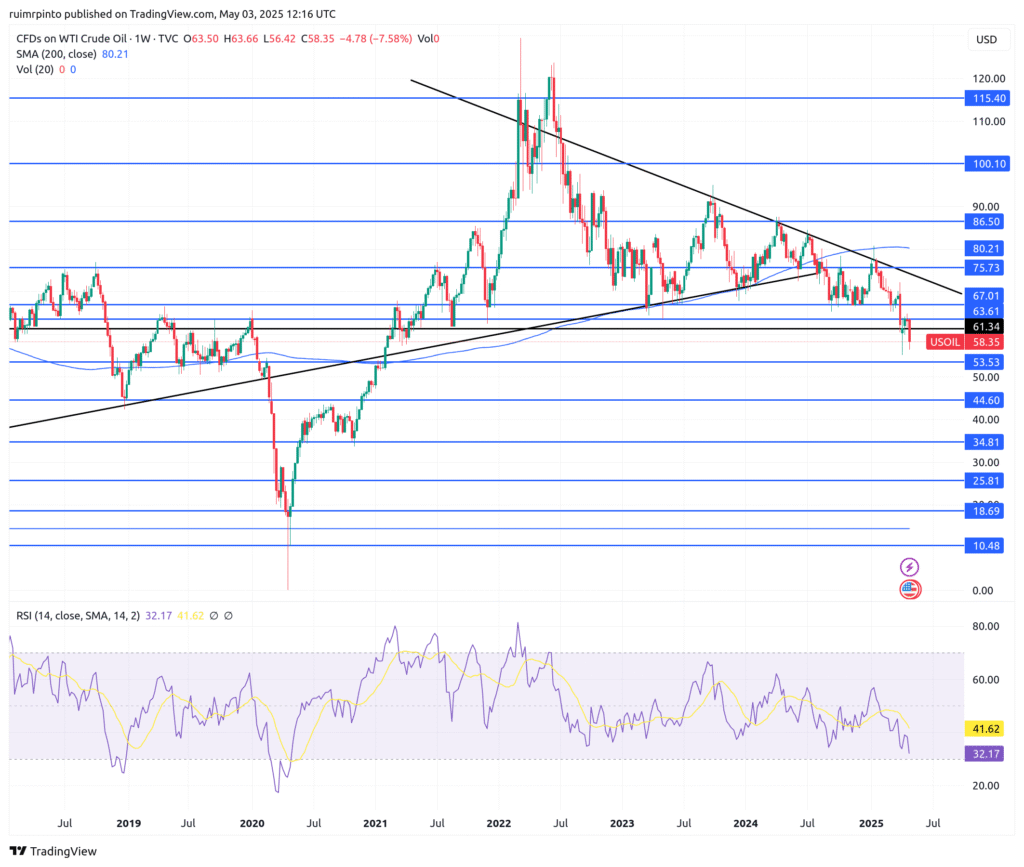Select the Vol (20) indicator legend
Image resolution: width=1024 pixels, height=867 pixels.
[36, 69]
